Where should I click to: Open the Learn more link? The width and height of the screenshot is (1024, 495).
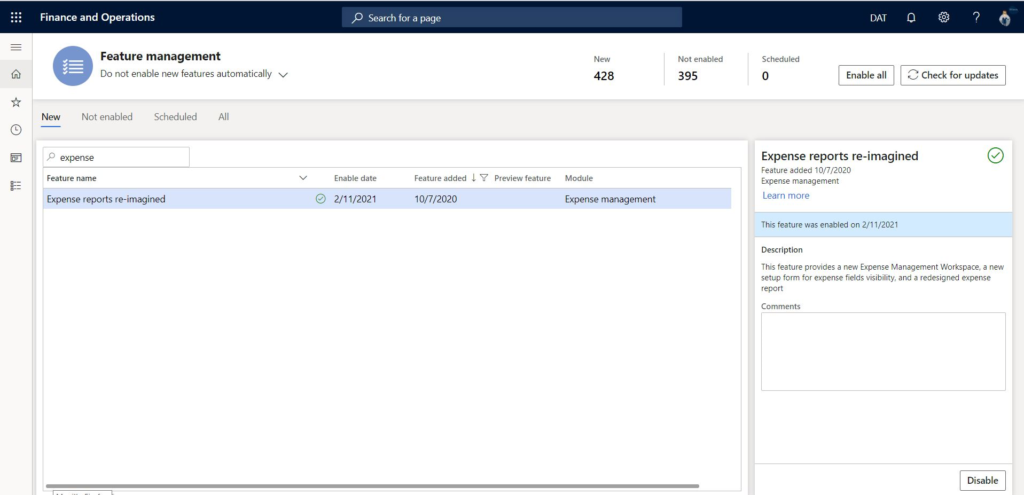coord(786,195)
